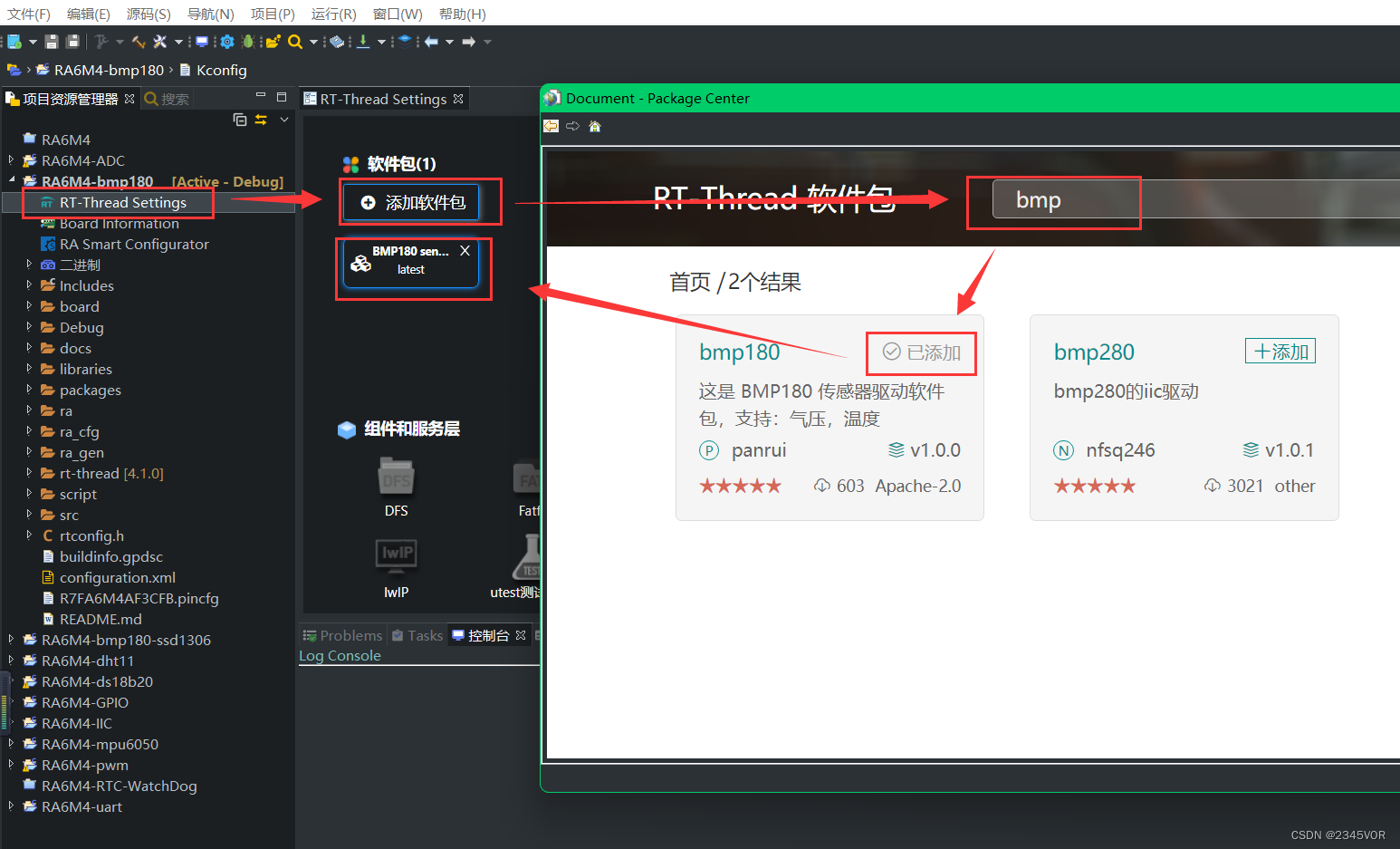Click the Home icon in Package Center
Screen dimensions: 1400x849
tap(595, 126)
